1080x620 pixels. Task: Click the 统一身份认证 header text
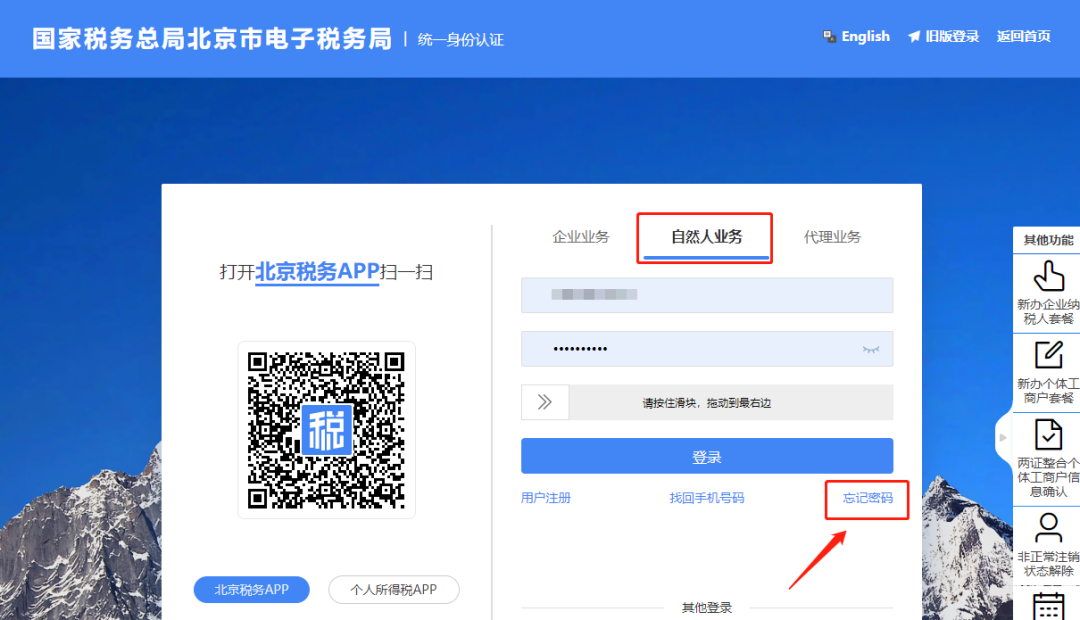pos(461,40)
